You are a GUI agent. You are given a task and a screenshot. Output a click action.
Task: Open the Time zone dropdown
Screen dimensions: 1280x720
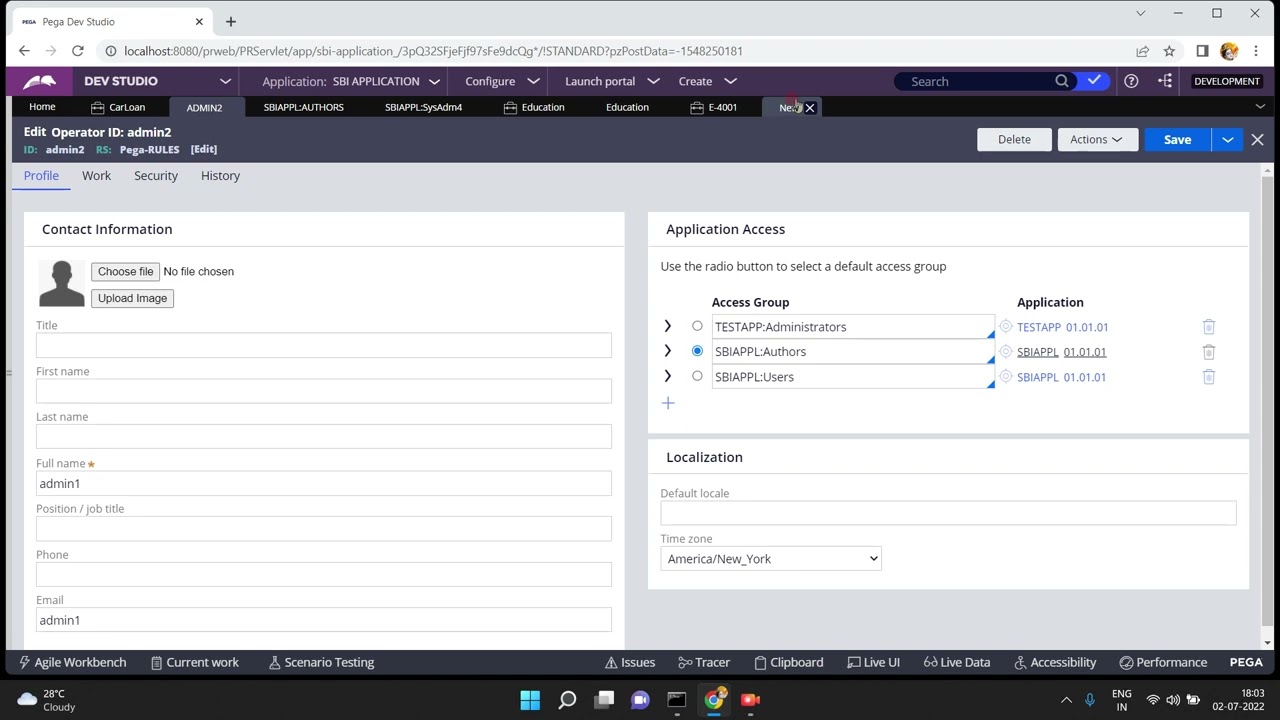click(770, 559)
